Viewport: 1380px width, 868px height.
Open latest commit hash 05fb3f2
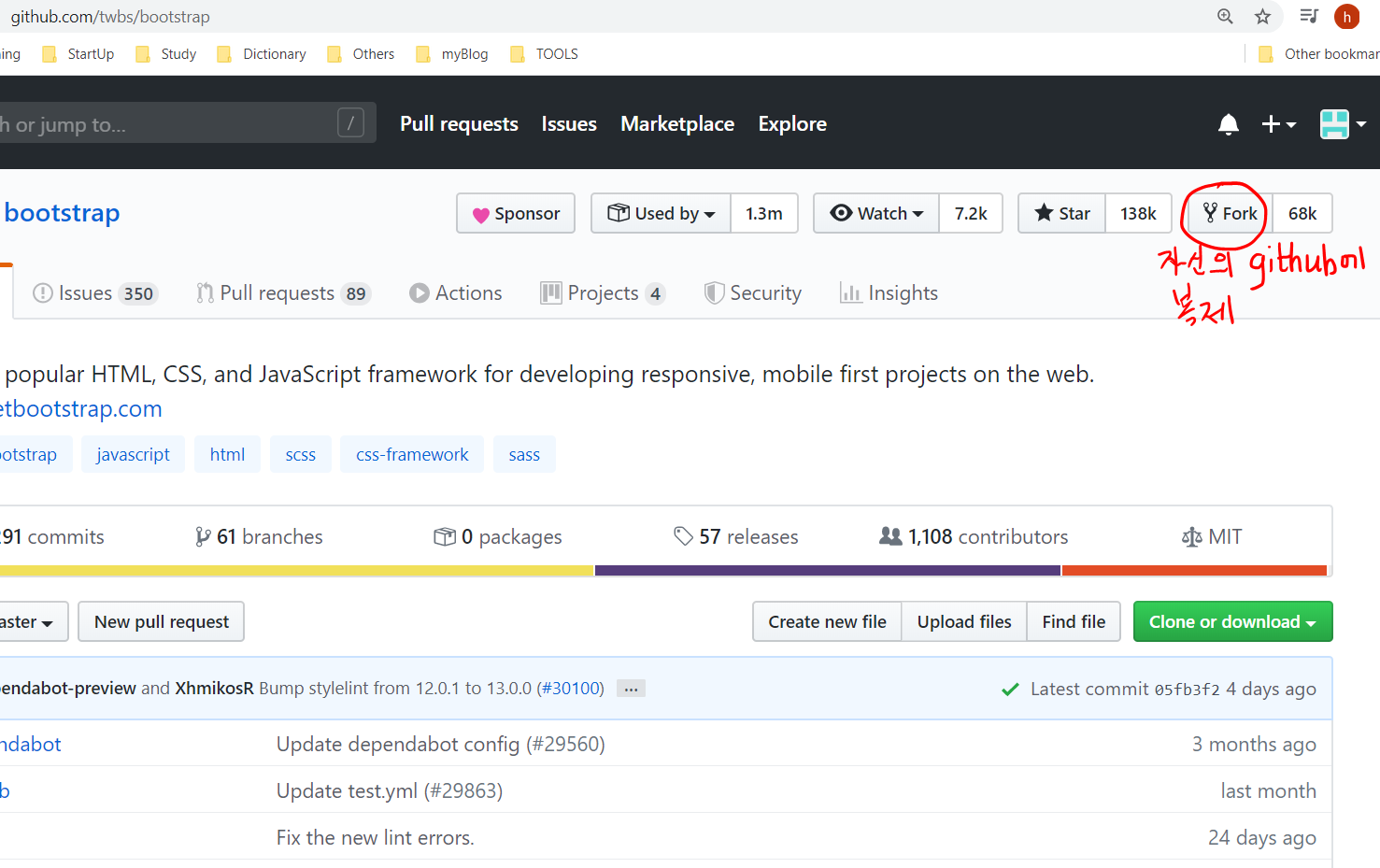(x=1187, y=690)
